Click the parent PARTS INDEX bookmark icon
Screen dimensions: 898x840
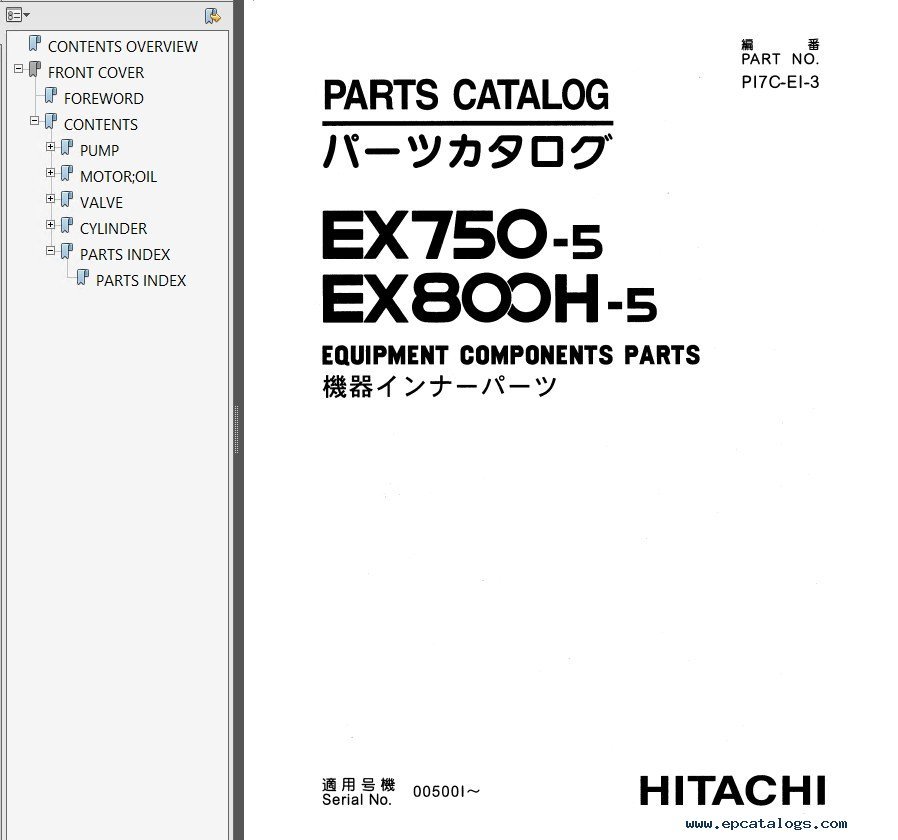[67, 251]
